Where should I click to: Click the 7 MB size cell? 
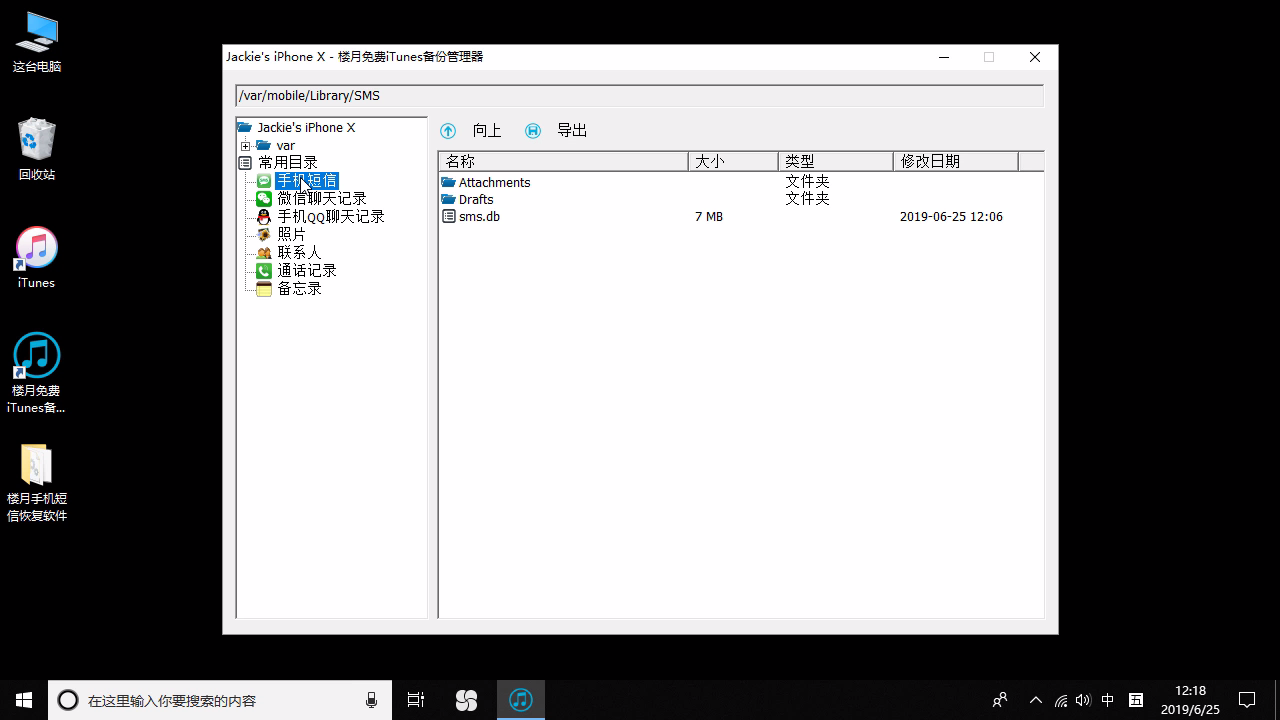709,217
